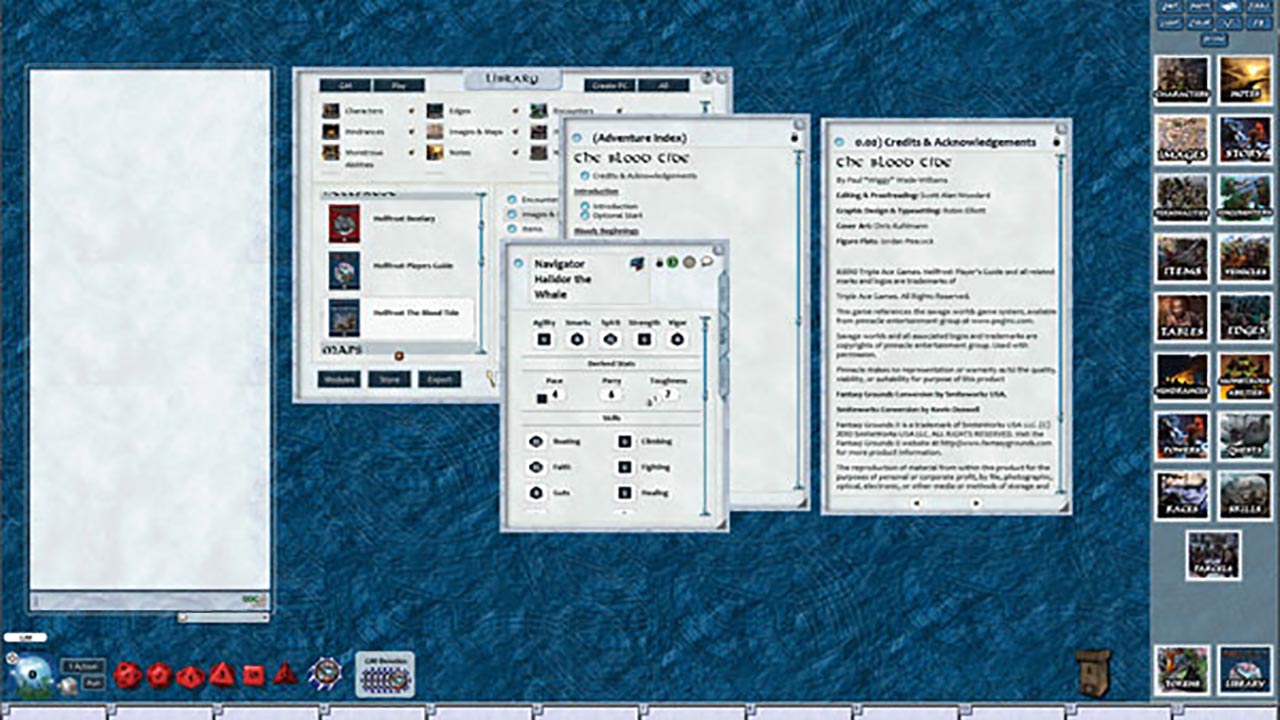Image resolution: width=1280 pixels, height=720 pixels.
Task: Toggle the lock on Adventure Index window
Action: [795, 137]
